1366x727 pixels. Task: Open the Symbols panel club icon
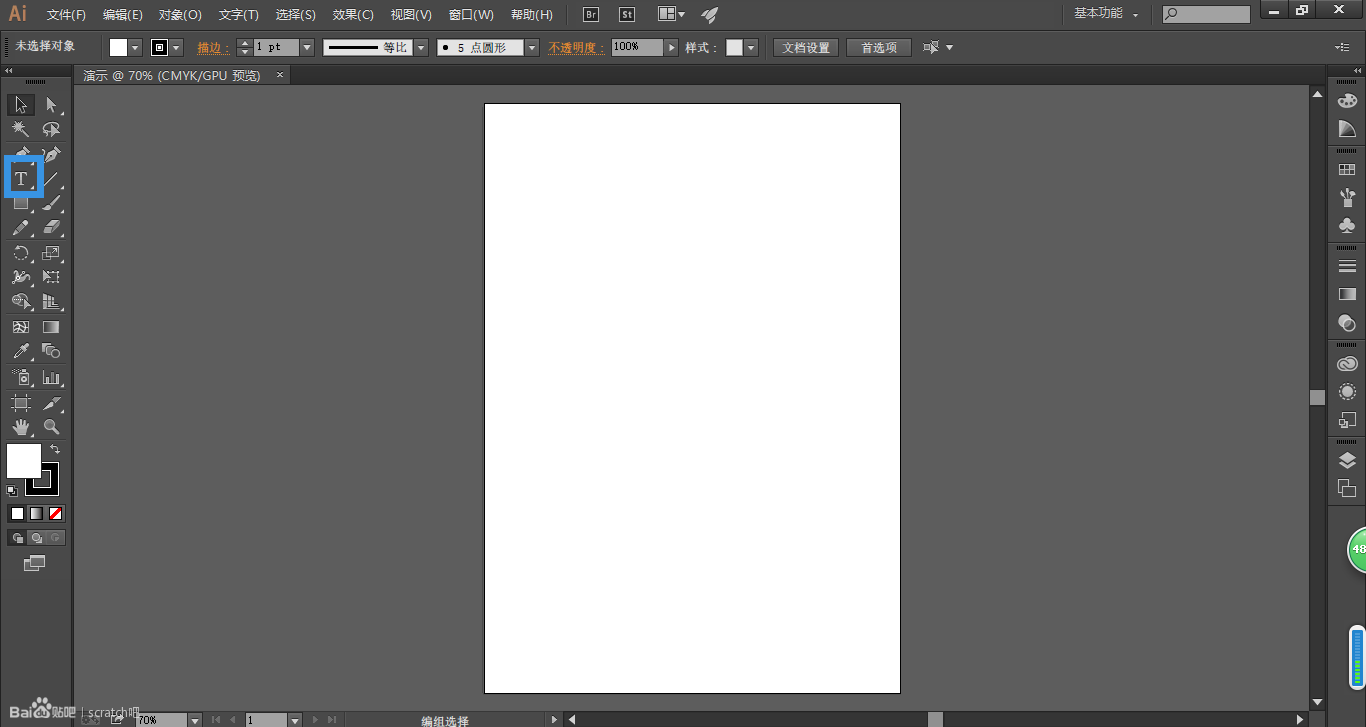click(x=1347, y=226)
